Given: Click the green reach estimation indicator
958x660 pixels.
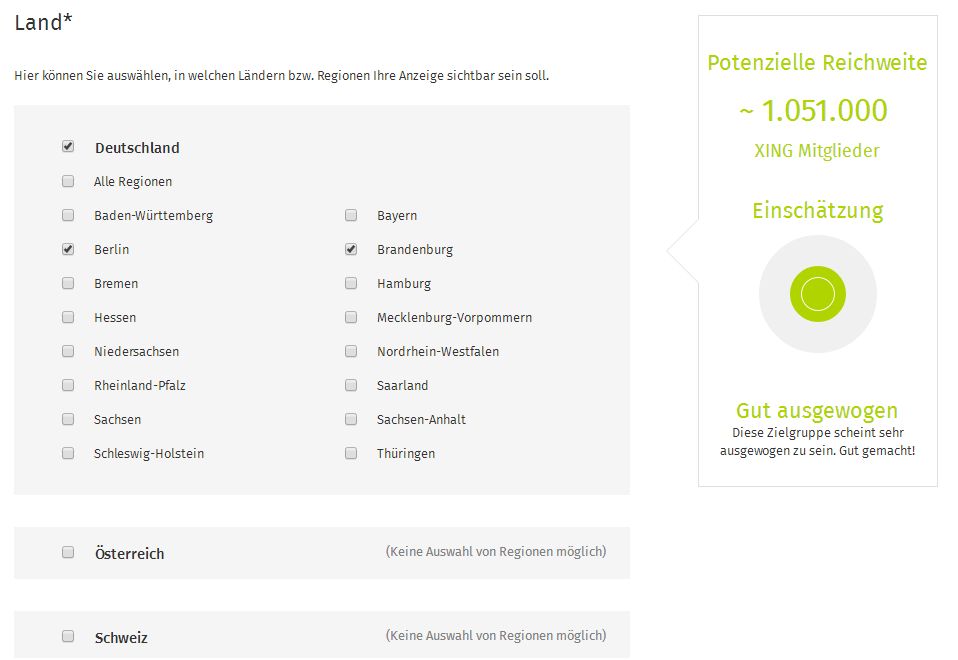Looking at the screenshot, I should 817,294.
